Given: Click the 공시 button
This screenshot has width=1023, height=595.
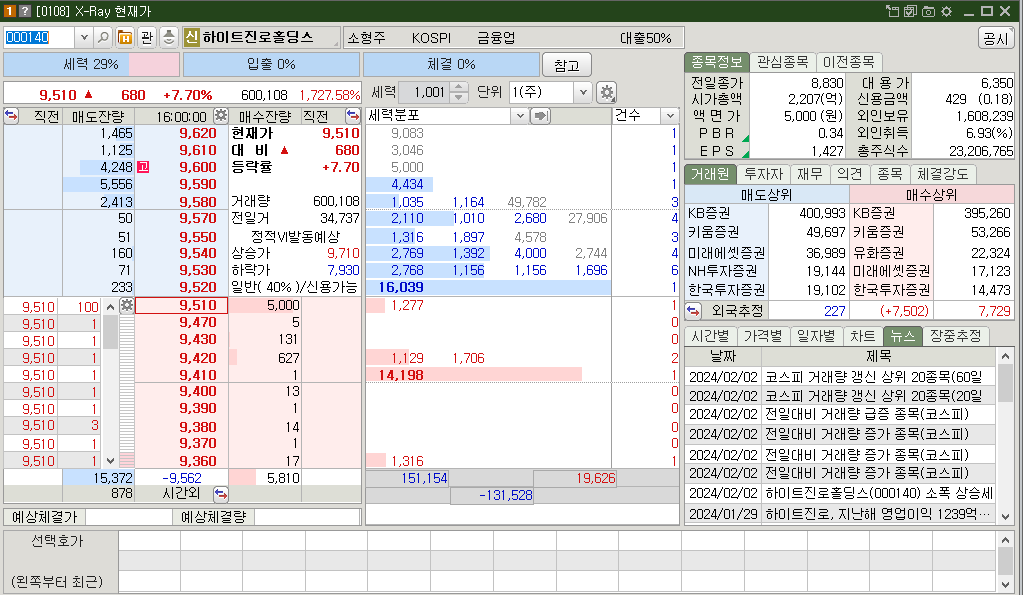Looking at the screenshot, I should point(996,38).
